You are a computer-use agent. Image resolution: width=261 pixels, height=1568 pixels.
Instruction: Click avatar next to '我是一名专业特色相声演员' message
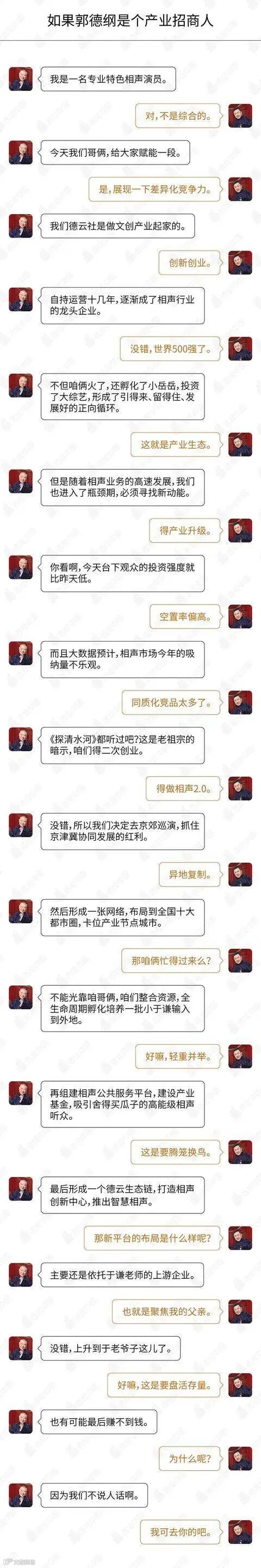pos(21,78)
